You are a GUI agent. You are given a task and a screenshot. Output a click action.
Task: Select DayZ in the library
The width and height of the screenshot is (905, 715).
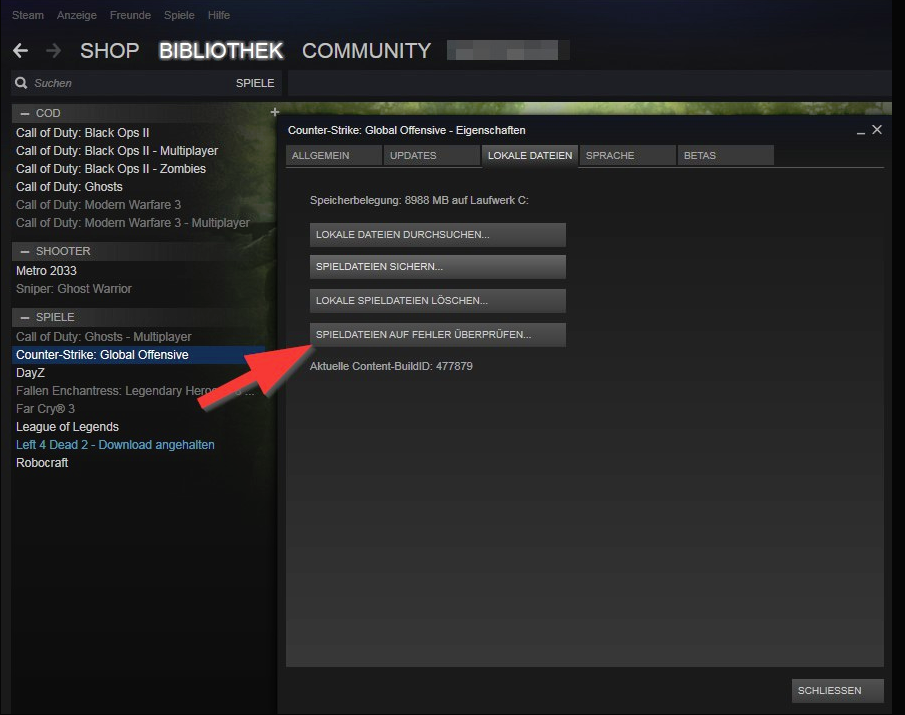coord(31,373)
